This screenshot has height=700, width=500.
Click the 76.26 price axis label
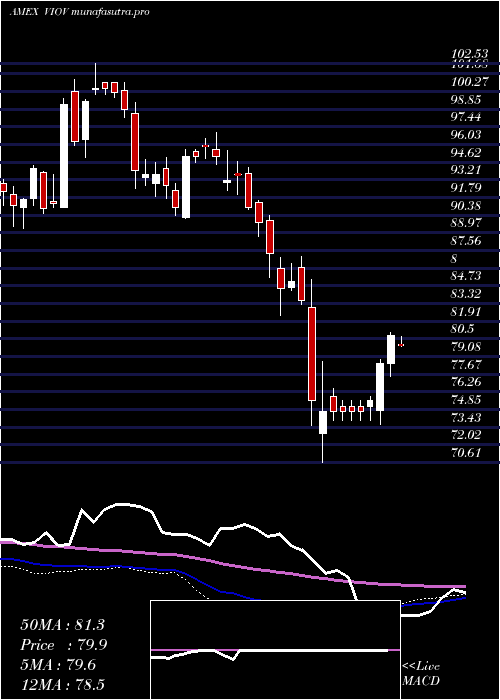click(x=467, y=382)
